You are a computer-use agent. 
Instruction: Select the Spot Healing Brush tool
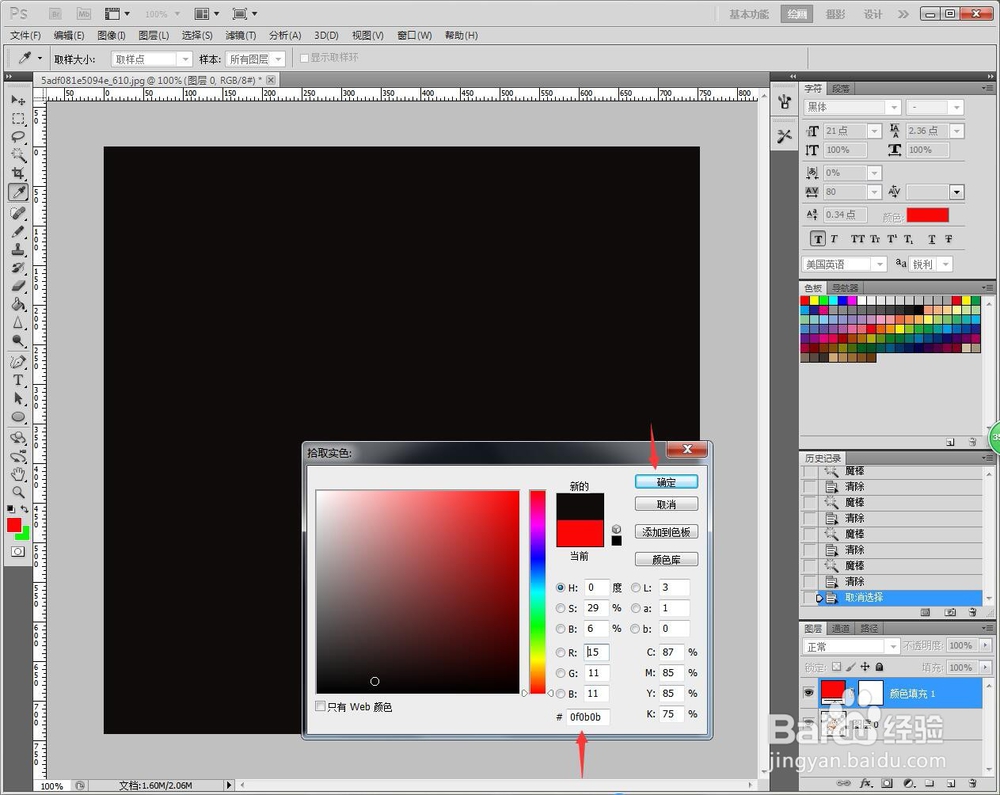pos(18,213)
